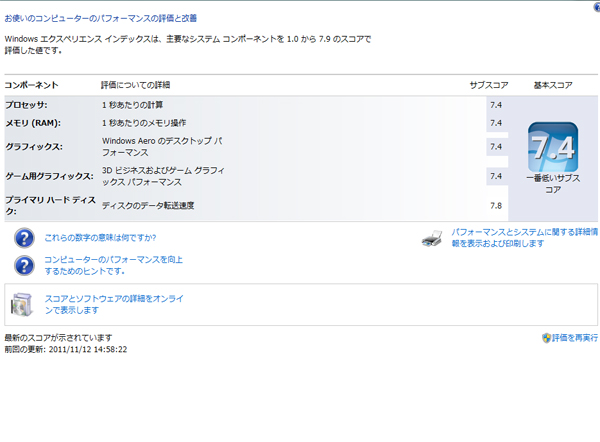The height and width of the screenshot is (442, 600).
Task: Click the Windows Aero のデスクトップ パフォーマンス description
Action: point(162,147)
